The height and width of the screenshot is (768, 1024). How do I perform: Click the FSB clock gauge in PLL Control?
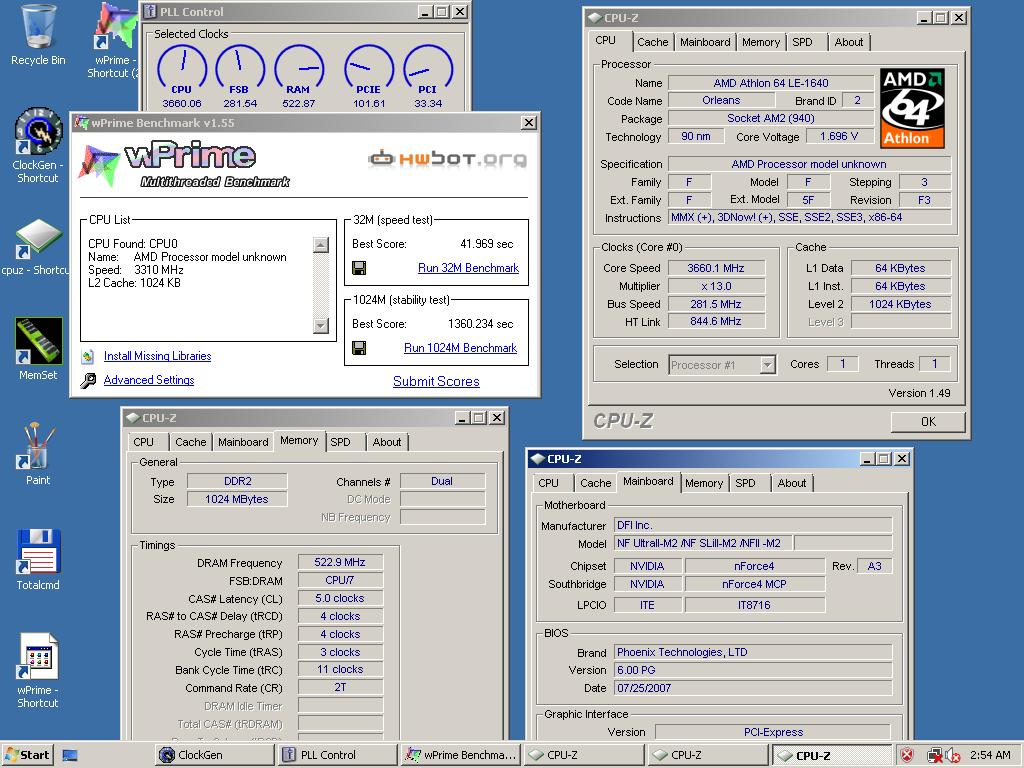[240, 70]
